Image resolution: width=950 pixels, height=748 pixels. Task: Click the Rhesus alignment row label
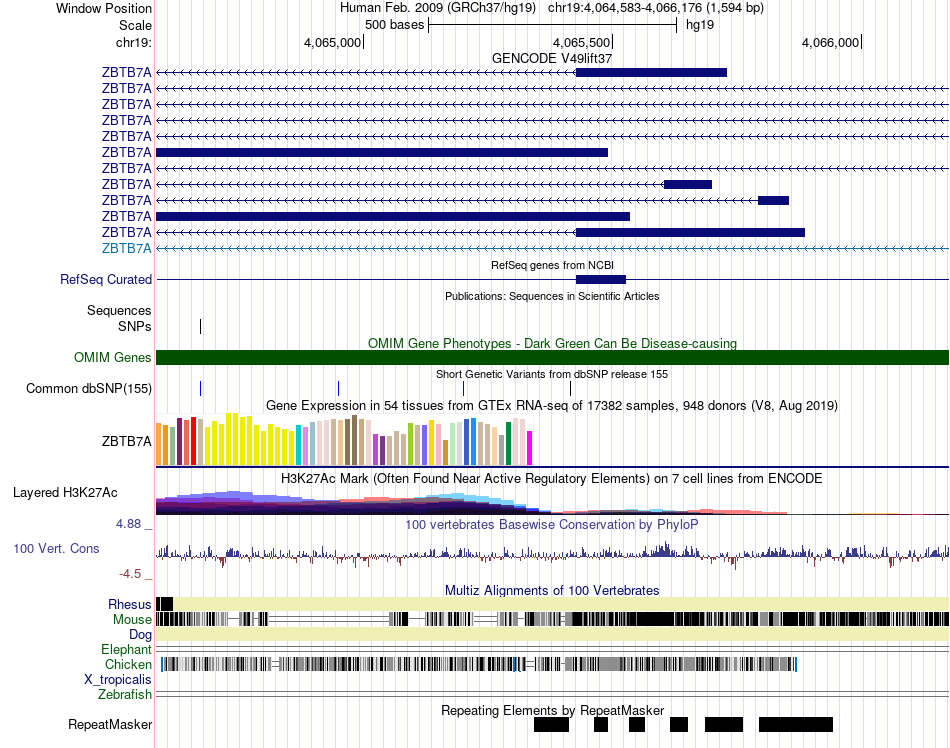pos(130,604)
